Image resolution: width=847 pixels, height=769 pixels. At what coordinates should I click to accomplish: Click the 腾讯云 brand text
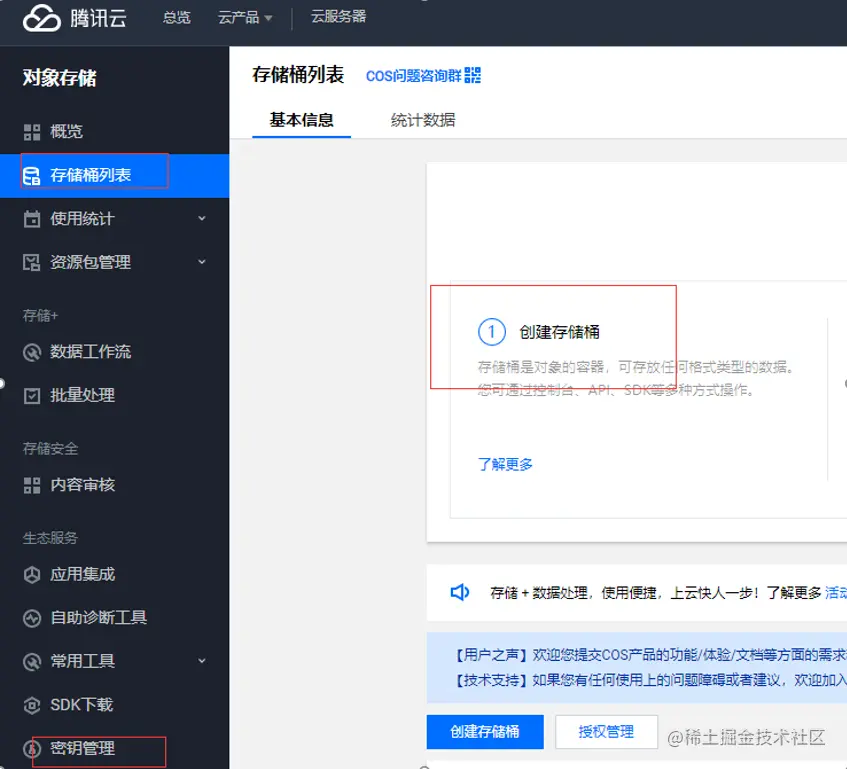(98, 19)
